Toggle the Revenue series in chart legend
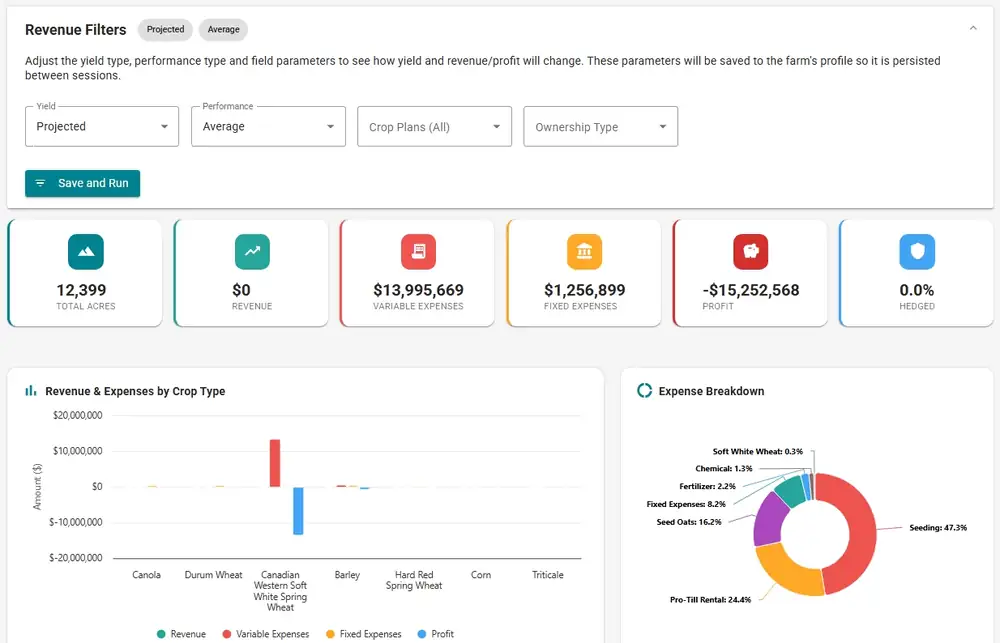The image size is (1000, 643). [x=181, y=633]
